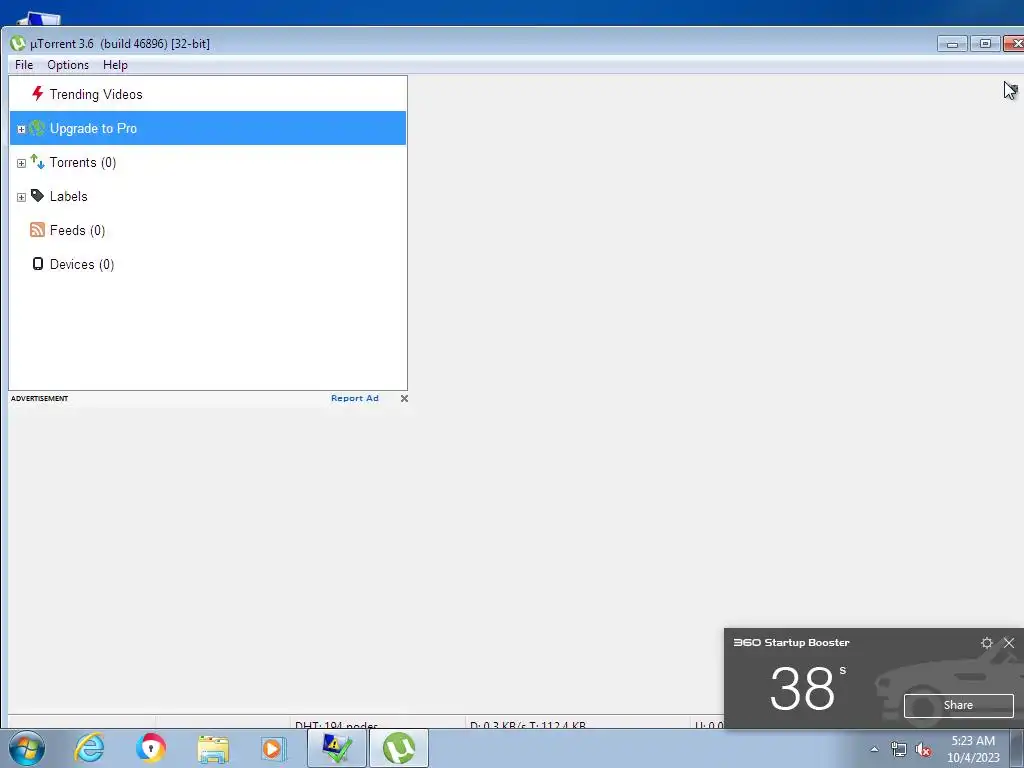Open the colorful browser taskbar icon
1024x768 pixels.
coord(151,748)
